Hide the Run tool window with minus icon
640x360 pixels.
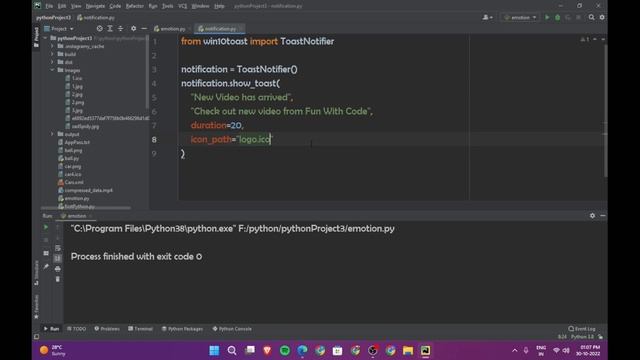point(603,216)
